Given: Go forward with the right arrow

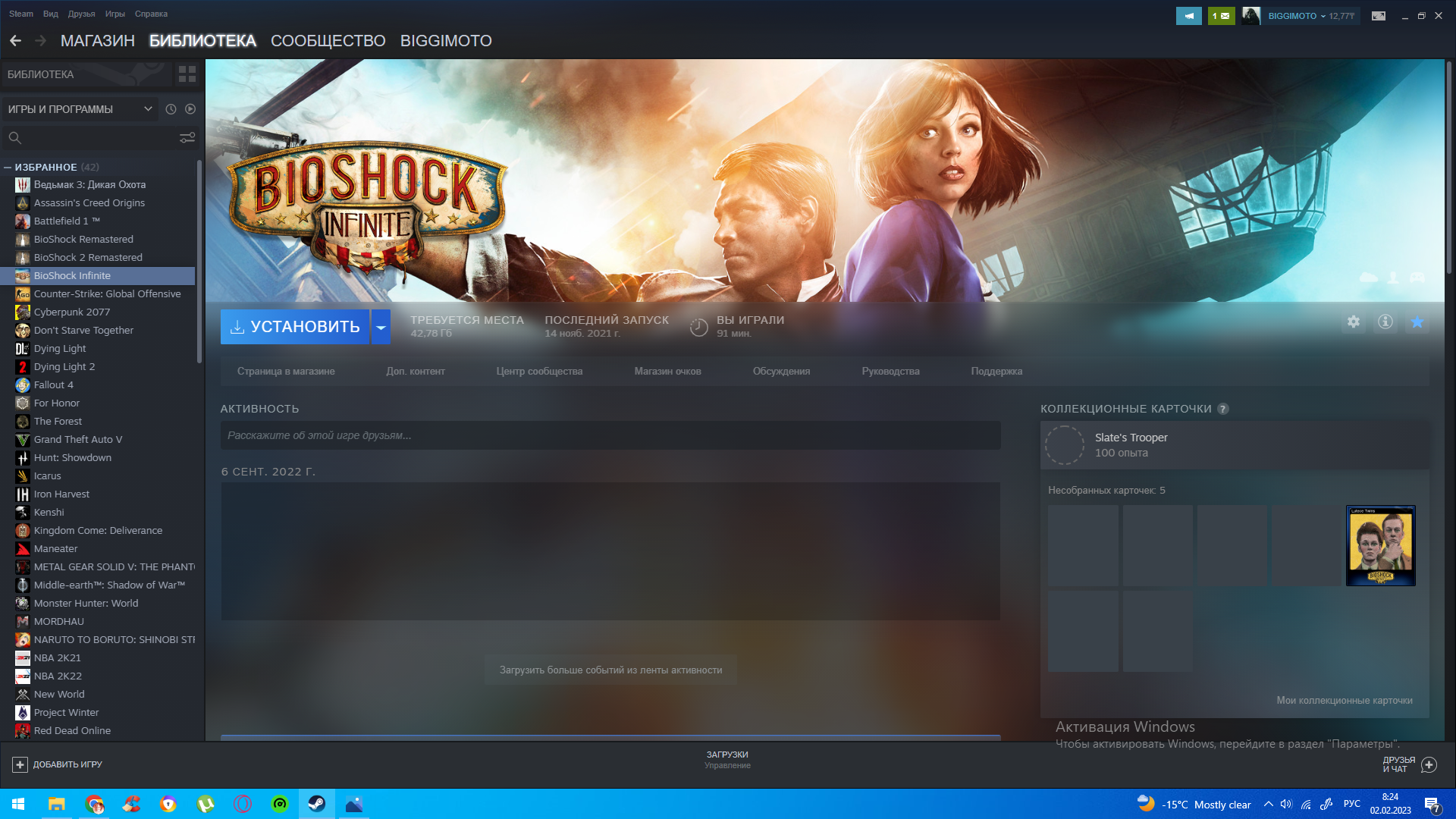Looking at the screenshot, I should (41, 41).
